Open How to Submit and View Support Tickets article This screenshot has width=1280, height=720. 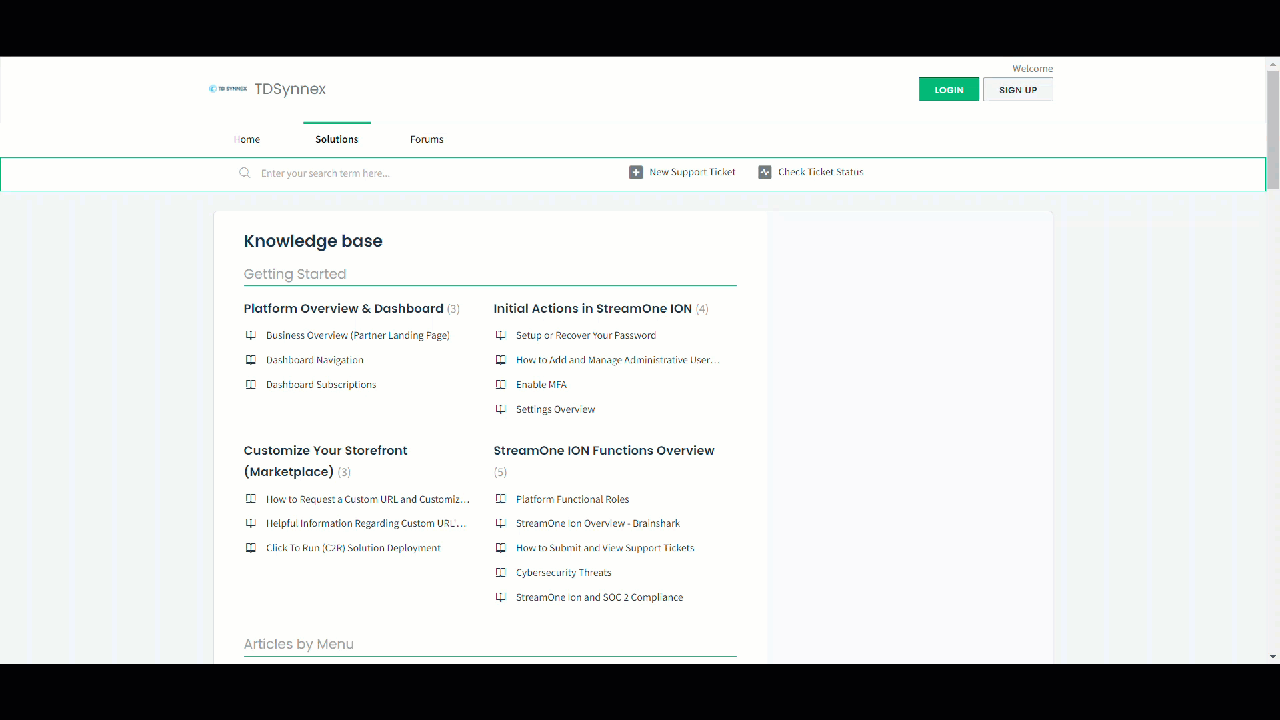[605, 548]
